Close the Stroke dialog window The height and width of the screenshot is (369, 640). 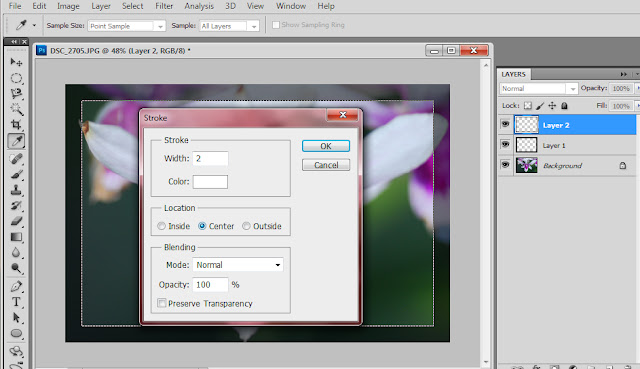coord(342,115)
